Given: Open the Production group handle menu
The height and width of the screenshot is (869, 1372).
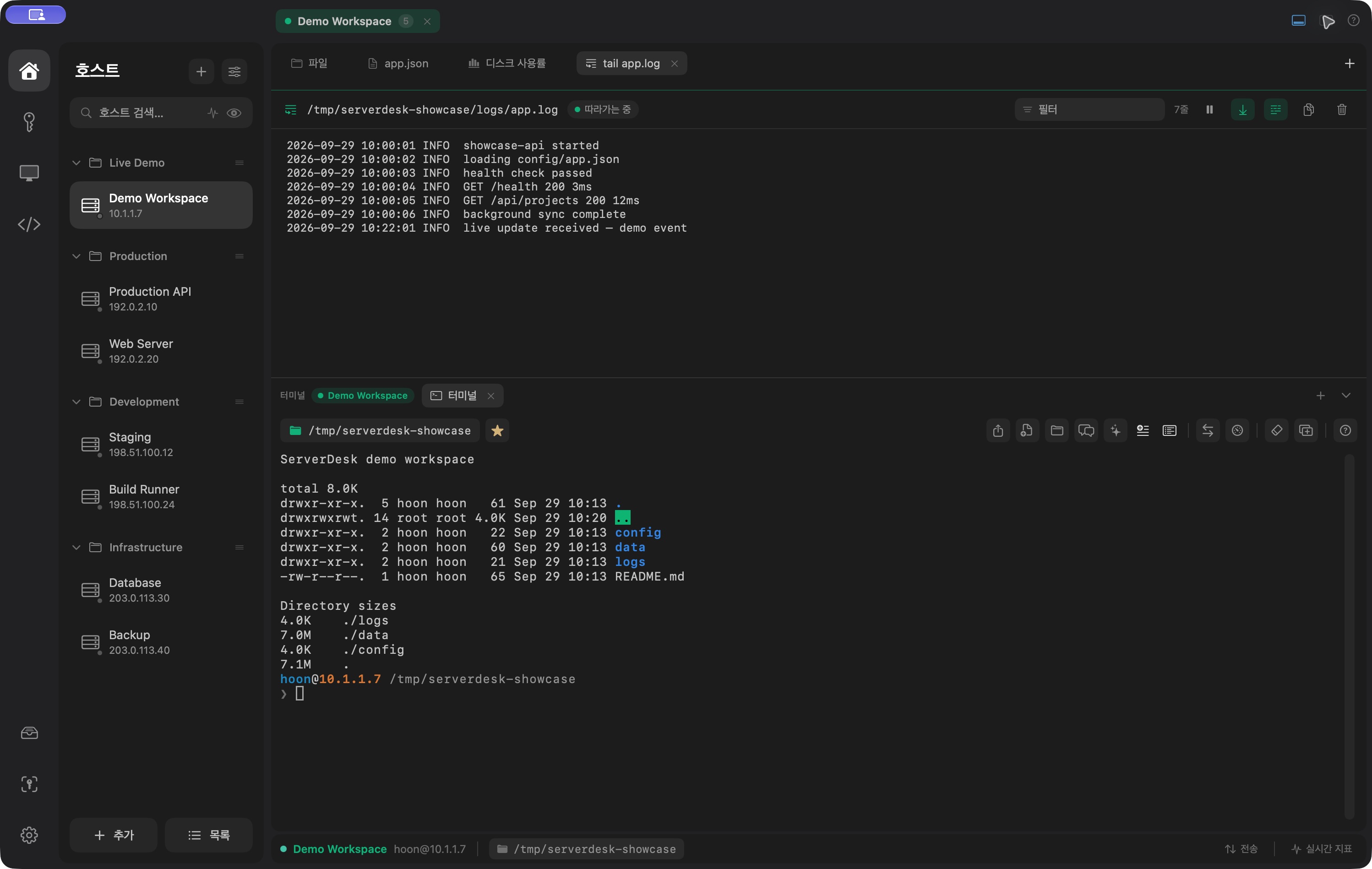Looking at the screenshot, I should coord(240,256).
